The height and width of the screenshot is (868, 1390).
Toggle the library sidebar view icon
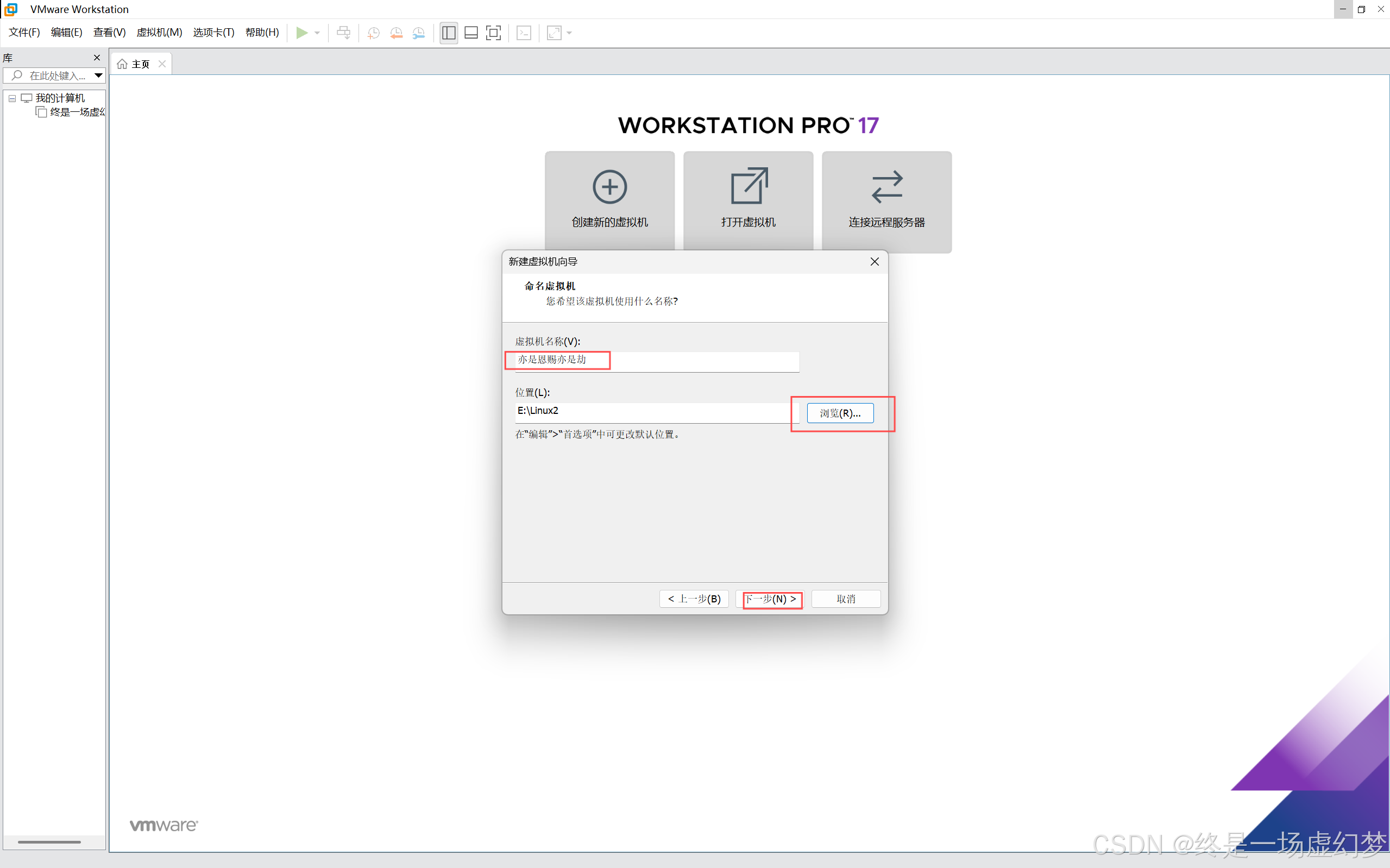(449, 33)
